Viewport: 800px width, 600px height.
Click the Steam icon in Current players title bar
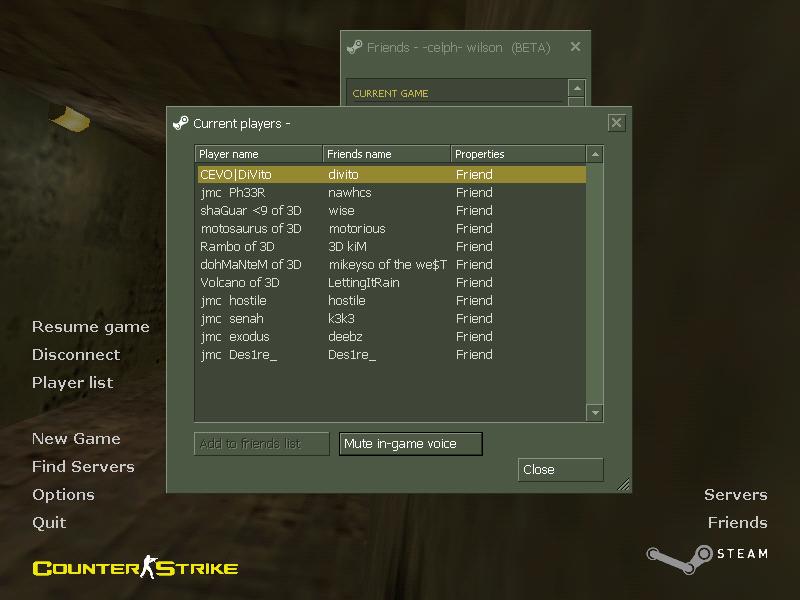[x=181, y=123]
